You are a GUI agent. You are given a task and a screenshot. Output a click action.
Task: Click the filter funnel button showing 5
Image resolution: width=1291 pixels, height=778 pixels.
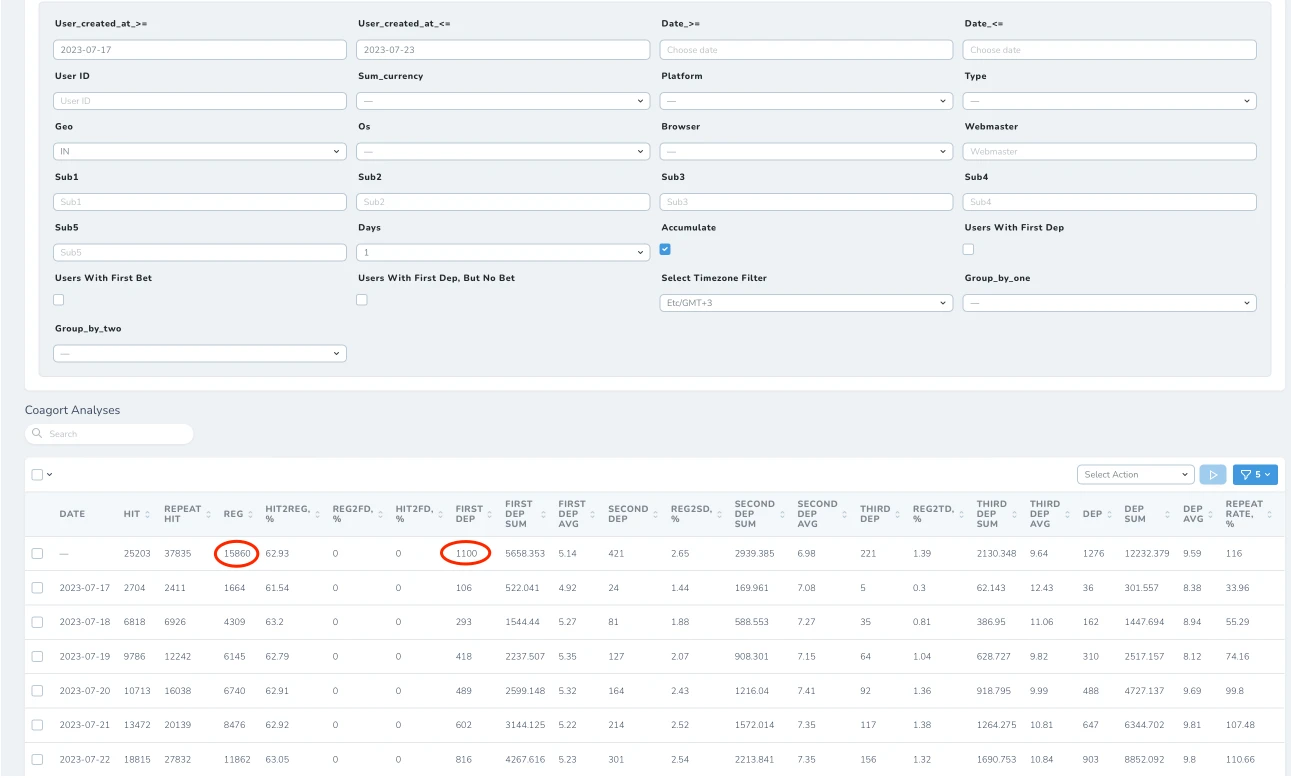coord(1255,475)
